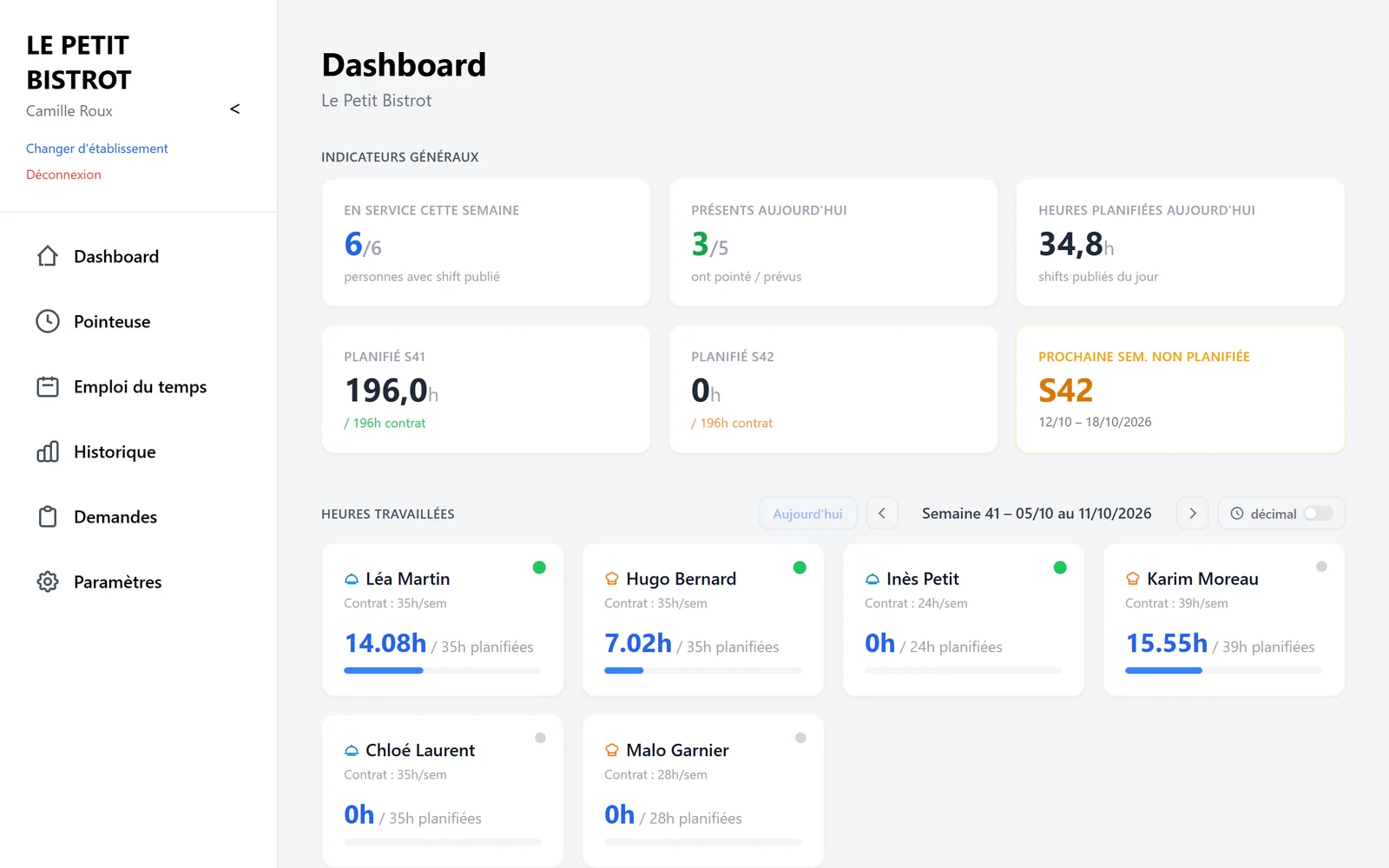Click the Planifié S42 card
The width and height of the screenshot is (1389, 868).
pos(833,389)
